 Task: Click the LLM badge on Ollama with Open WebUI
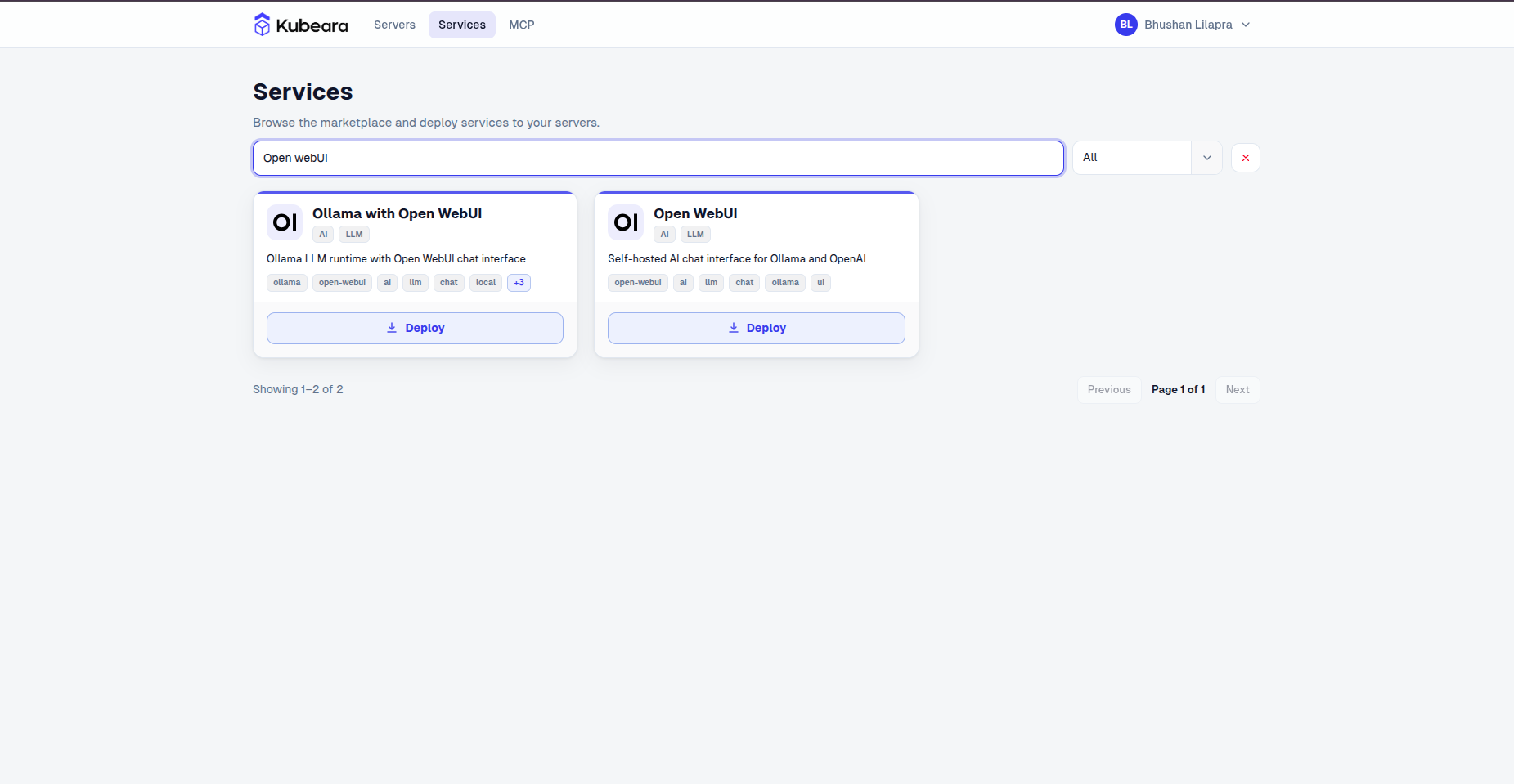point(354,235)
